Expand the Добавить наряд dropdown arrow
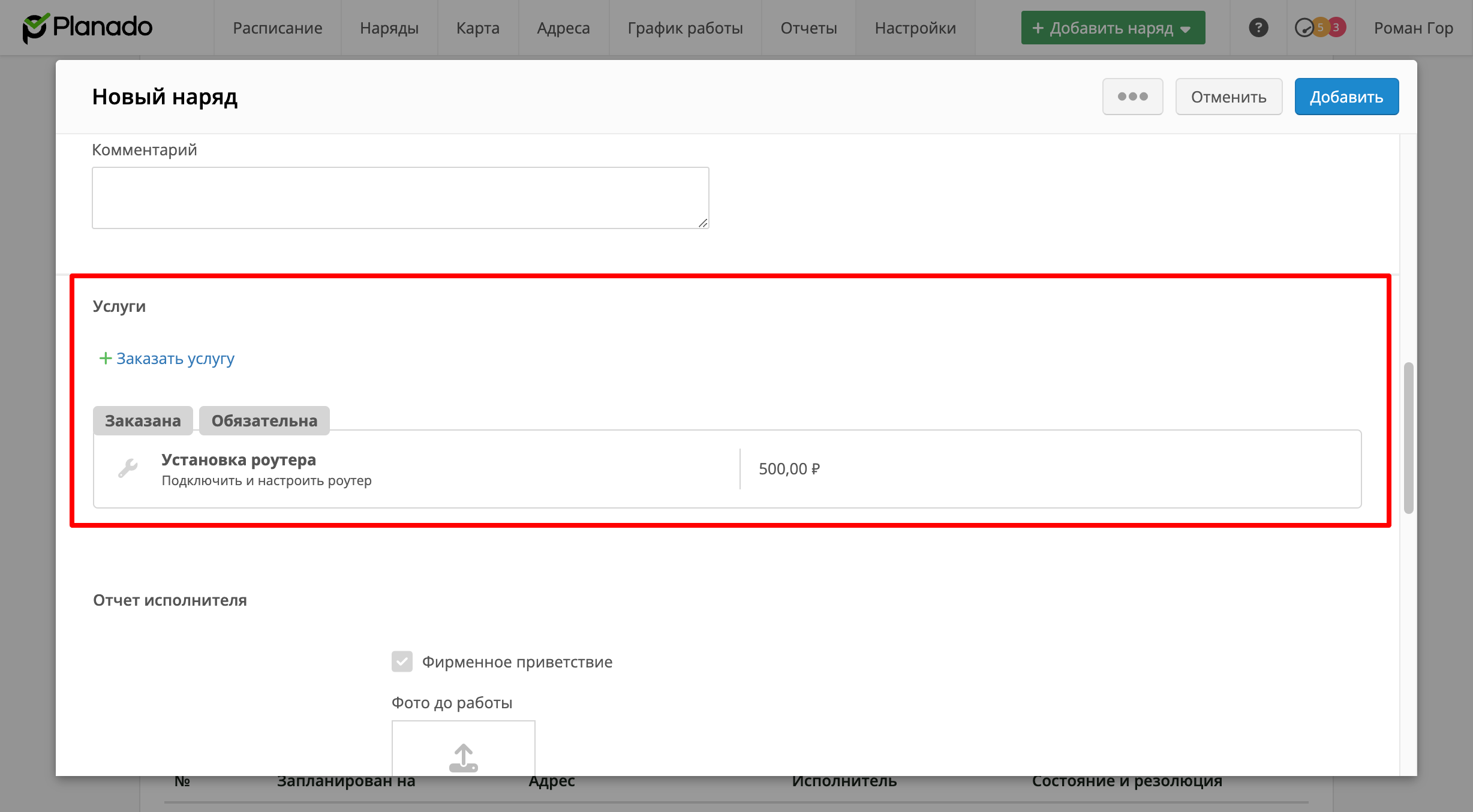1473x812 pixels. coord(1186,29)
